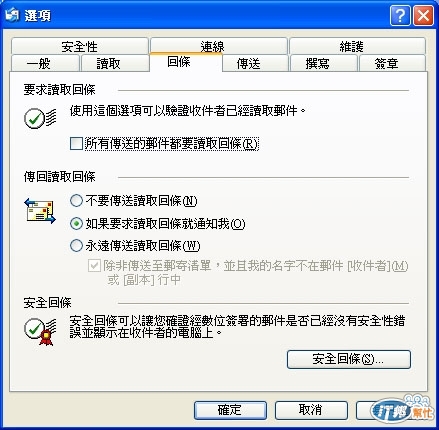Open the help question mark button
Screen dimensions: 439x430
(400, 15)
